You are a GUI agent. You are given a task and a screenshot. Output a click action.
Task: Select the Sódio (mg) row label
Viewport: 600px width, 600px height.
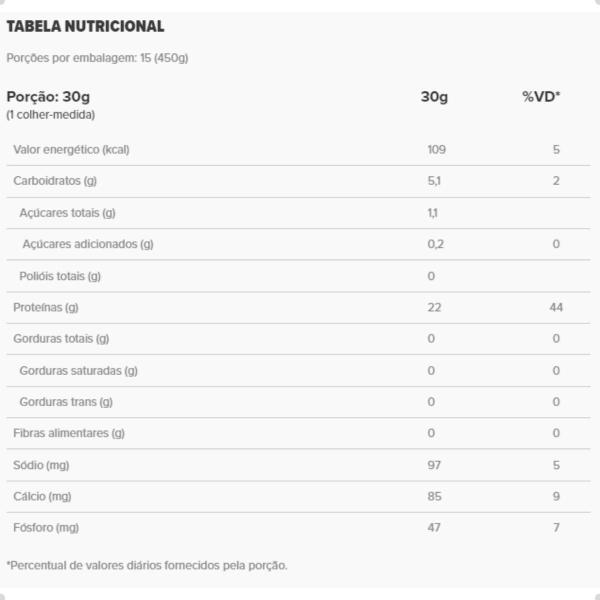(41, 465)
